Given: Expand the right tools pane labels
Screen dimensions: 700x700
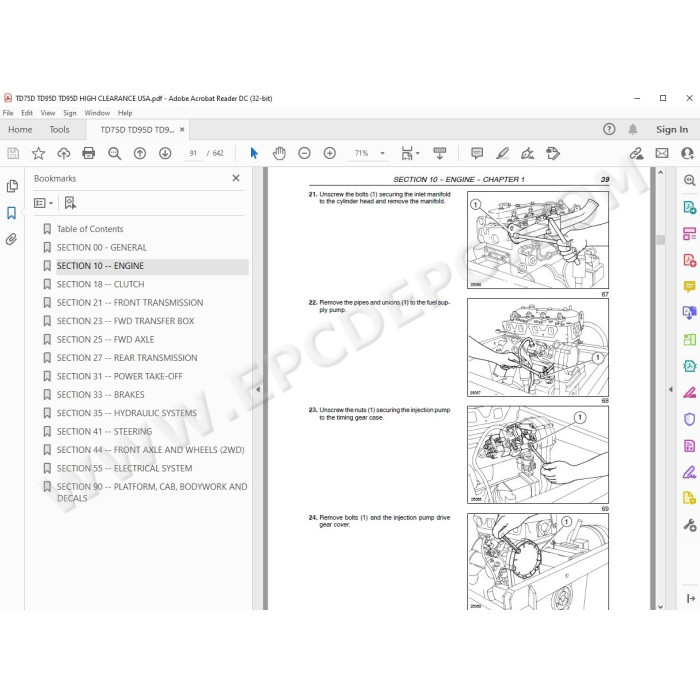Looking at the screenshot, I should coord(690,598).
